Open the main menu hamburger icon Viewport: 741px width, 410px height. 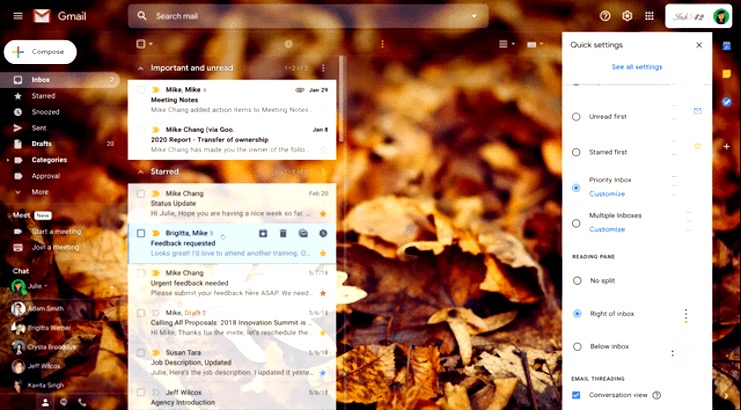click(18, 16)
